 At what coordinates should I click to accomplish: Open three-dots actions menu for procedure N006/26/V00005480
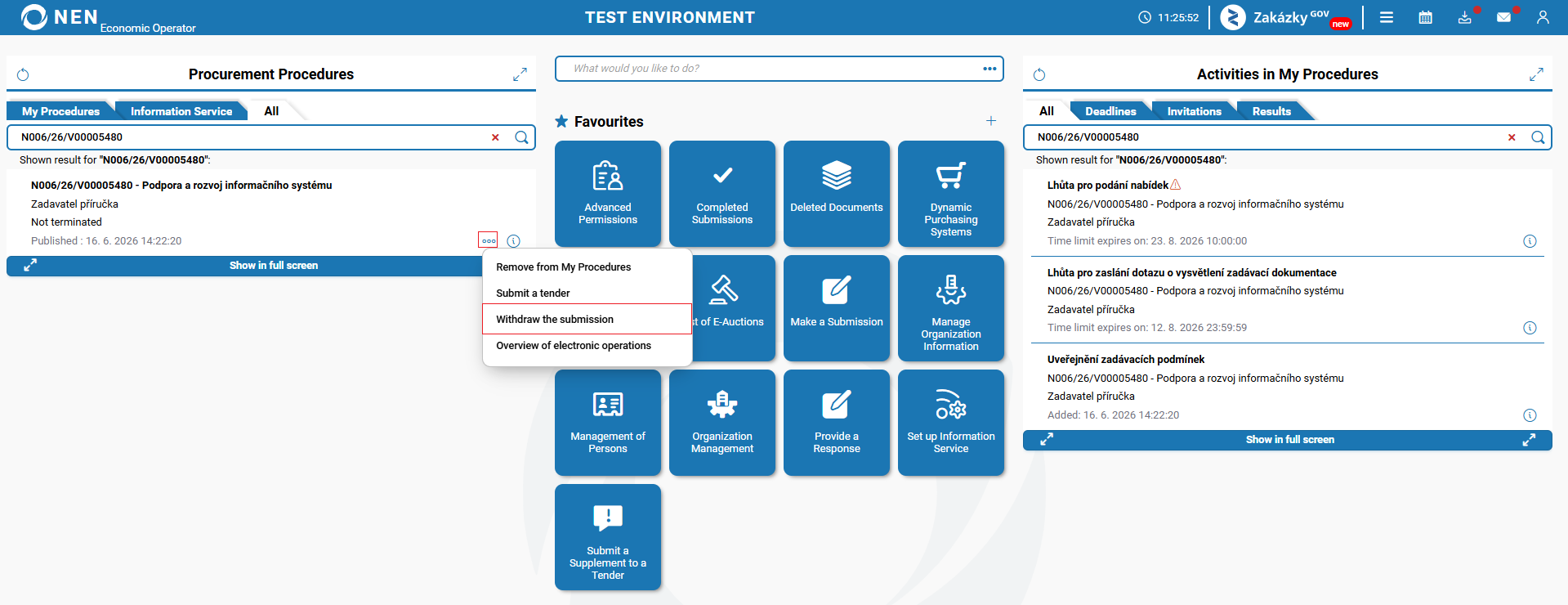(x=488, y=240)
